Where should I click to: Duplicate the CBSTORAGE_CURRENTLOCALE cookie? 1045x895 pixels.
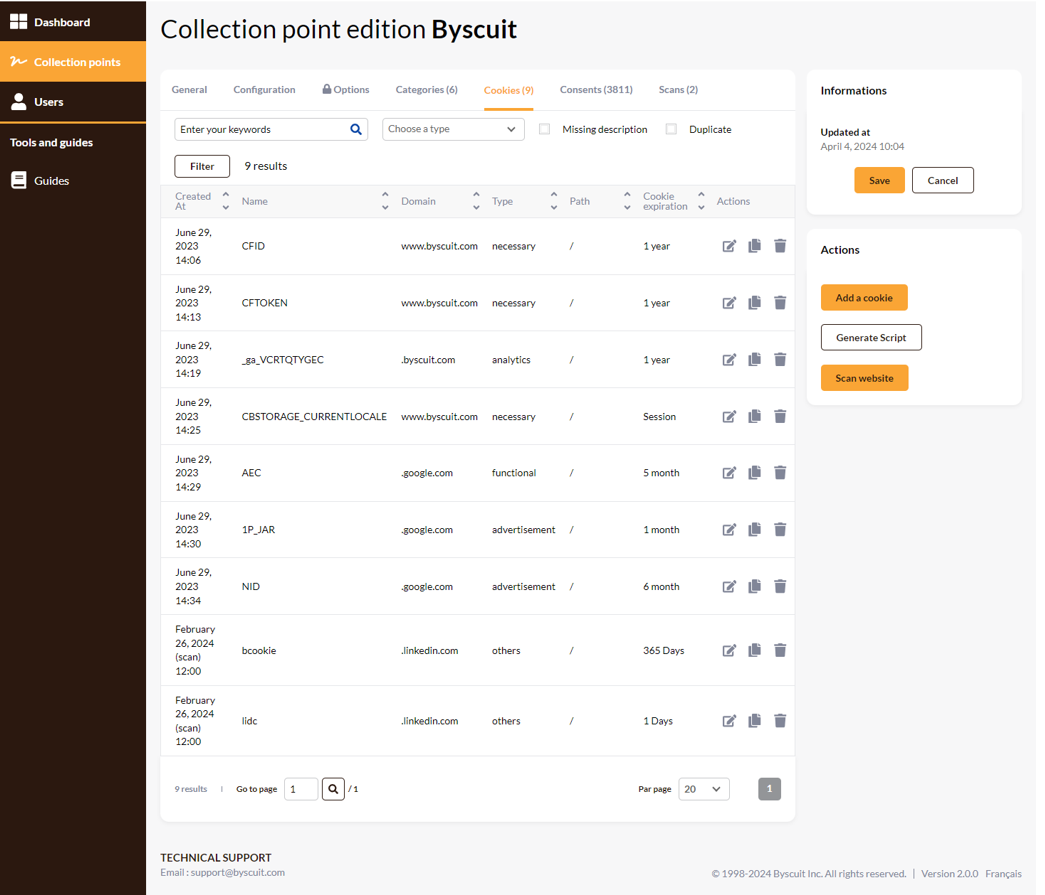[x=754, y=417]
